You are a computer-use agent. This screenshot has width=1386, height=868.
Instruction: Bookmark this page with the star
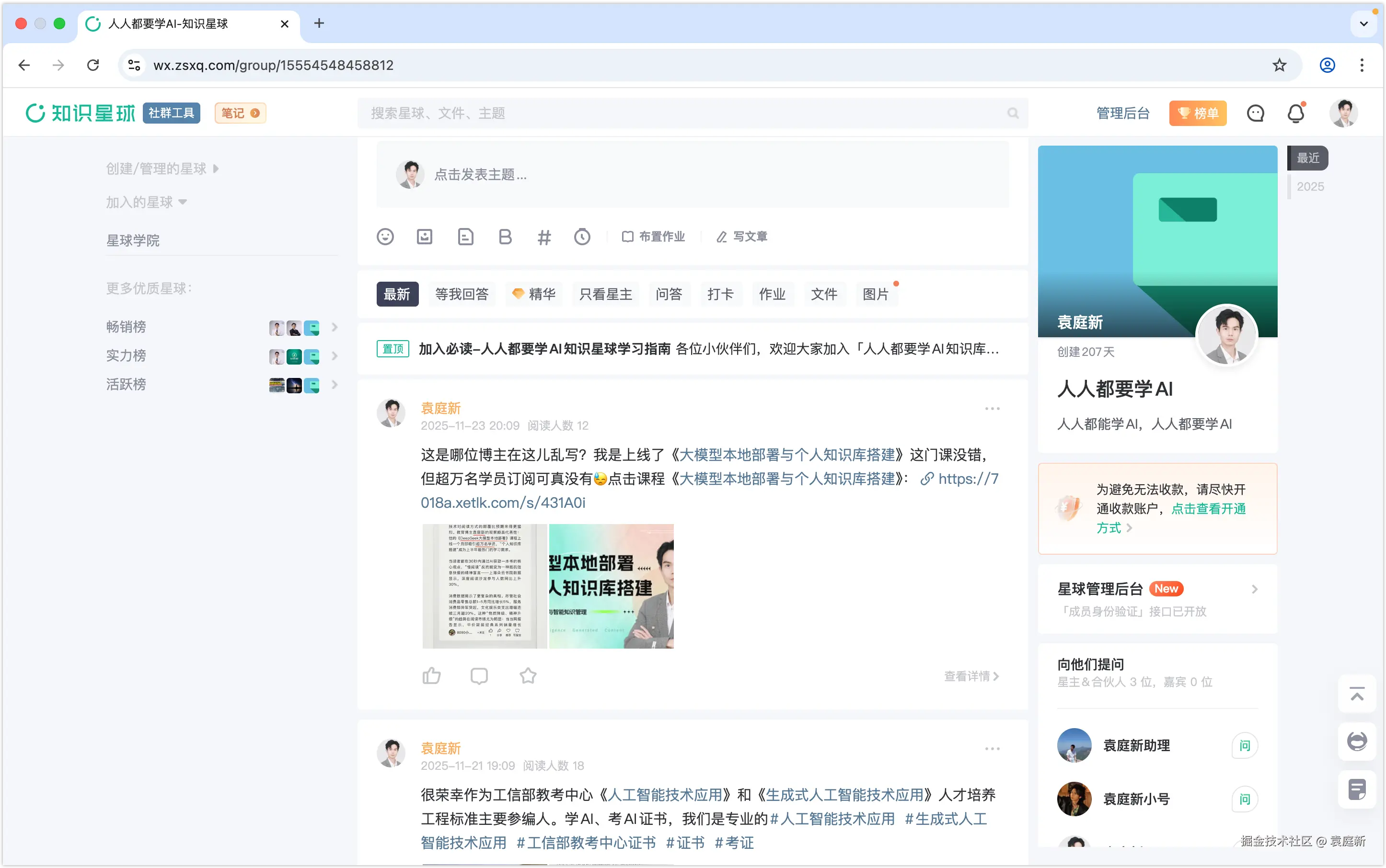pyautogui.click(x=1279, y=65)
